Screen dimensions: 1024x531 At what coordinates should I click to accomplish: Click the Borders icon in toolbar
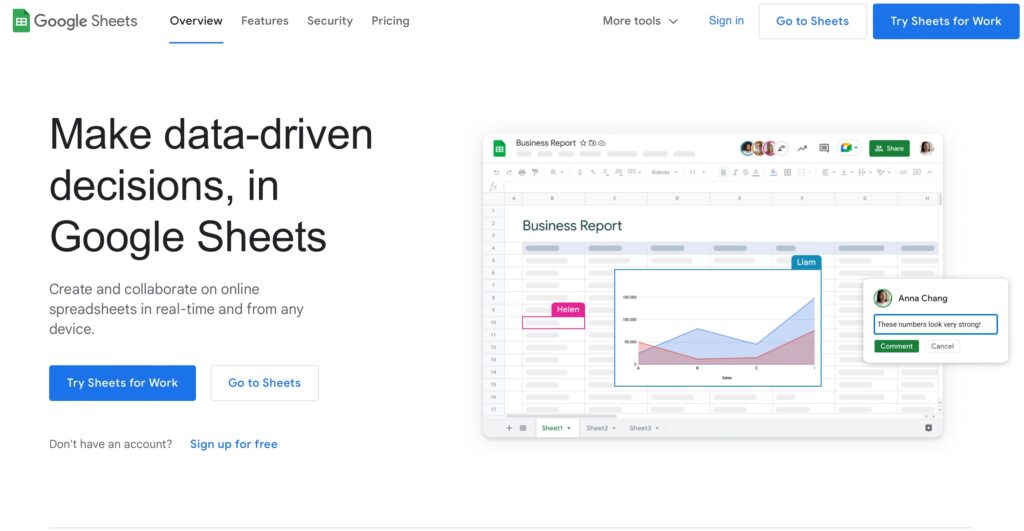click(x=787, y=172)
